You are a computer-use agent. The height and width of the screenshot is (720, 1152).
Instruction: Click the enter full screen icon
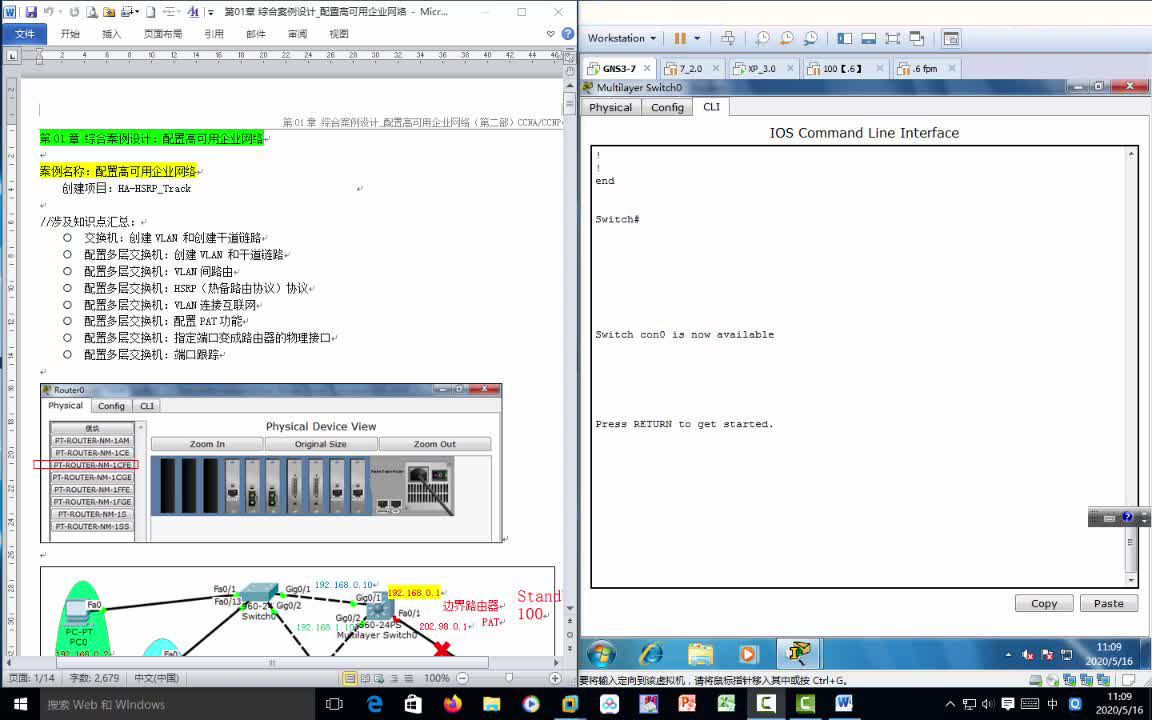click(x=892, y=39)
